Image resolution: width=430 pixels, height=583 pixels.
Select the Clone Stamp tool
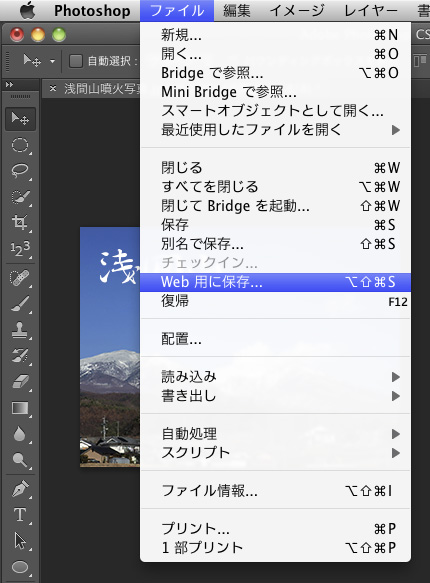(x=20, y=329)
